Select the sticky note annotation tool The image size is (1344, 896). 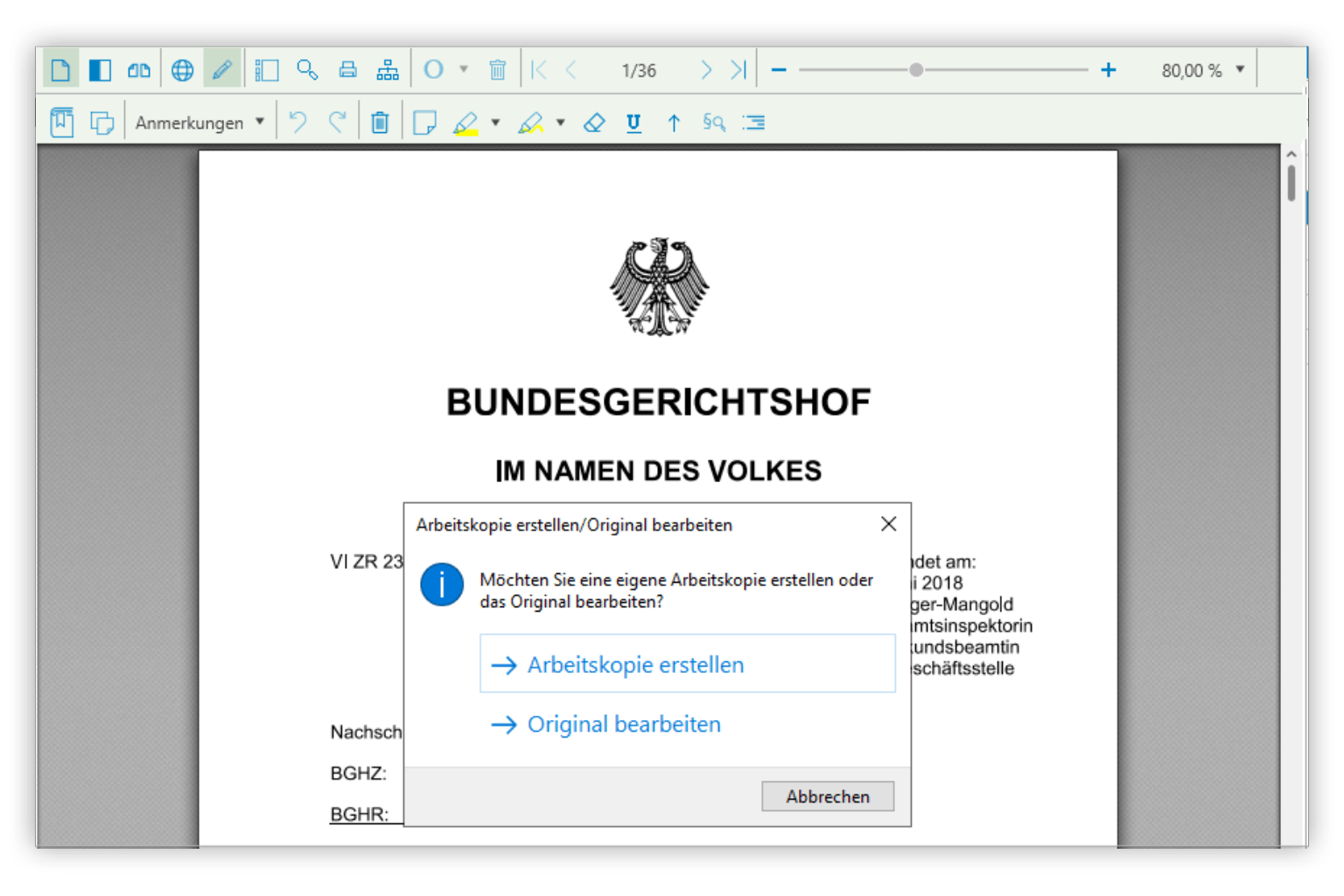[x=424, y=122]
